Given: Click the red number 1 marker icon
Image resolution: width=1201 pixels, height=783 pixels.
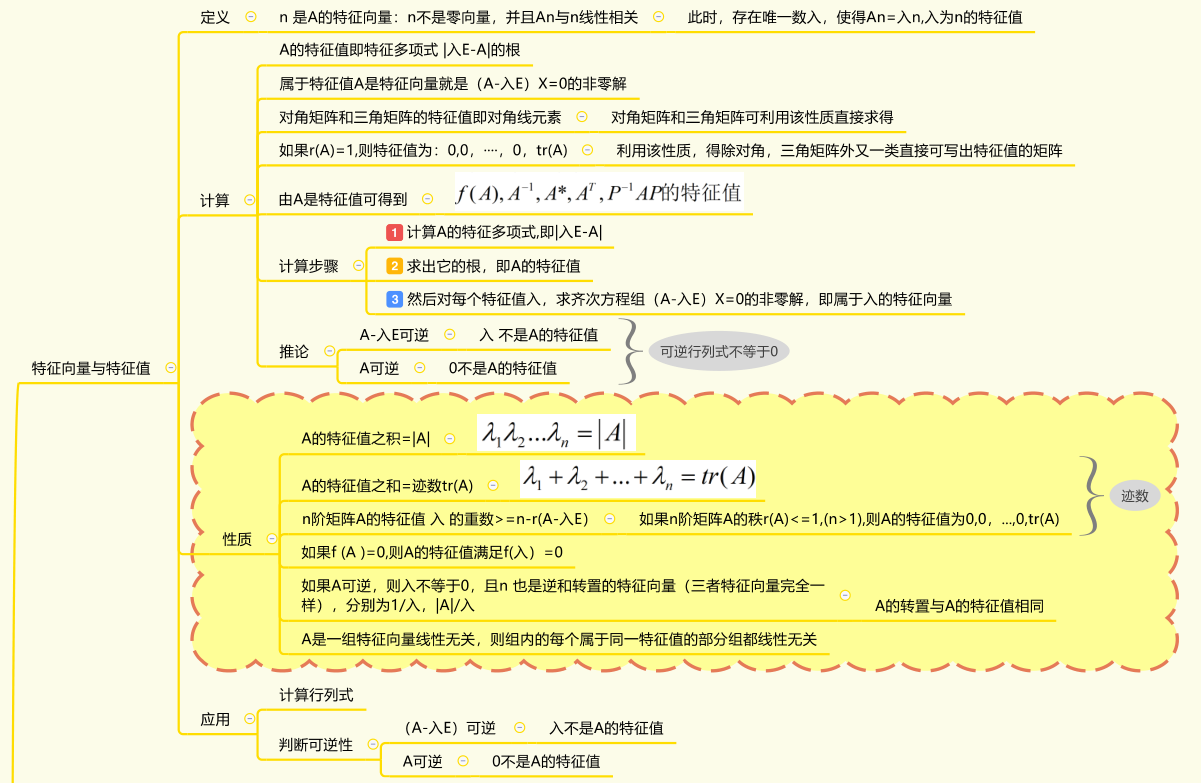Looking at the screenshot, I should pyautogui.click(x=394, y=232).
